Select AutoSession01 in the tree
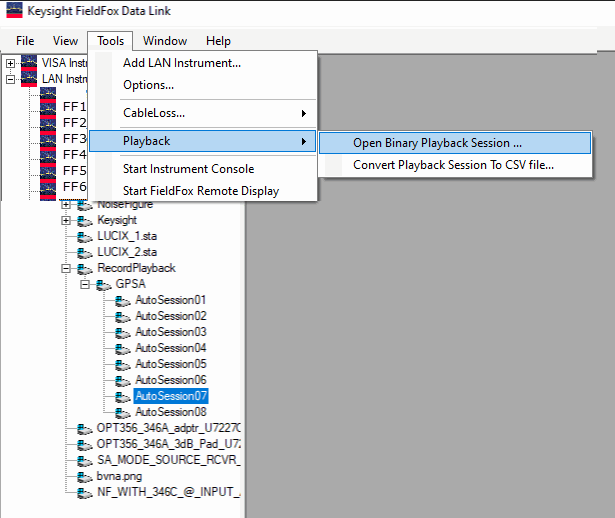 coord(171,300)
